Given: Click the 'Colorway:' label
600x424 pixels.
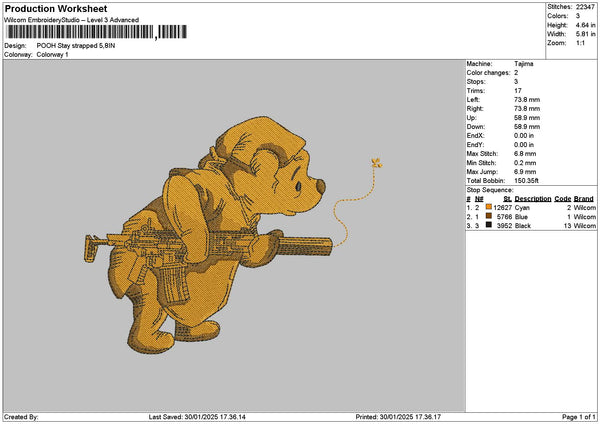Looking at the screenshot, I should point(18,55).
